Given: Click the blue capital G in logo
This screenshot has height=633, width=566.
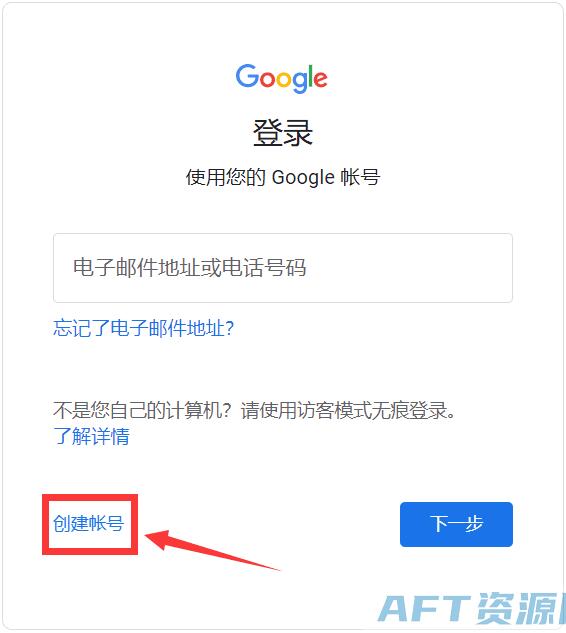Looking at the screenshot, I should tap(247, 75).
